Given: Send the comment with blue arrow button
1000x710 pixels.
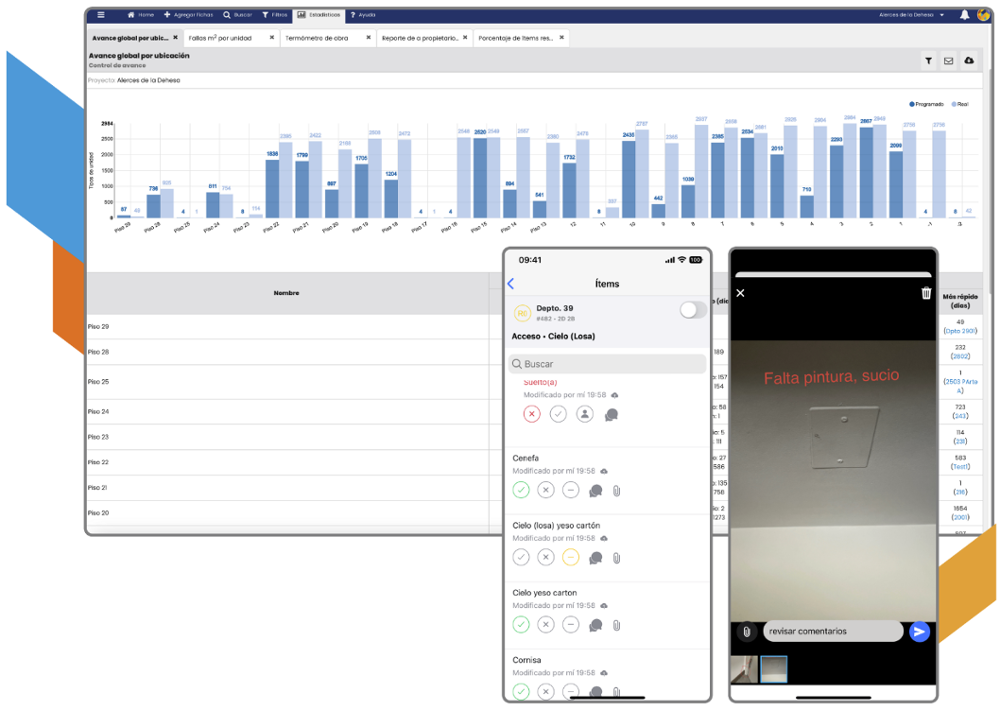Looking at the screenshot, I should coord(919,631).
